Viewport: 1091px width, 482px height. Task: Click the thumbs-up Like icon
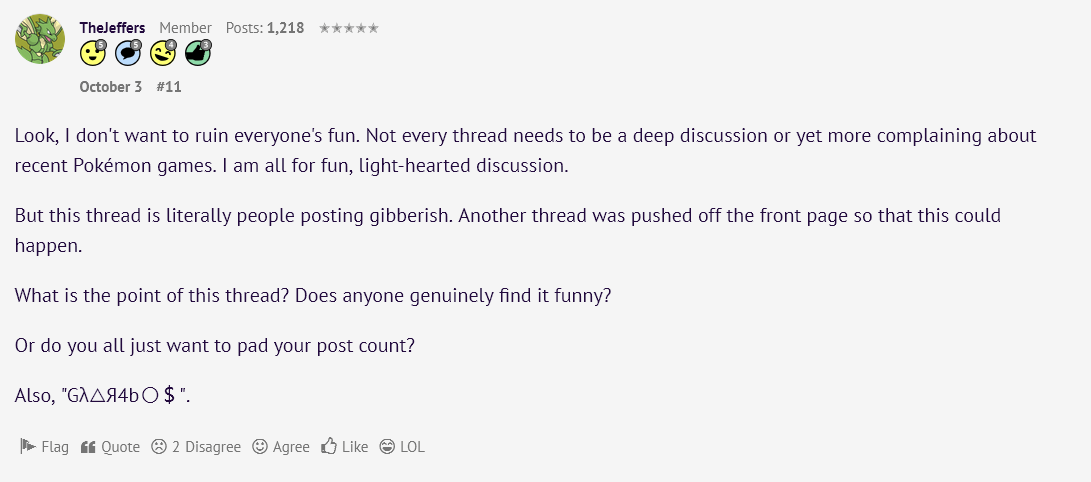(x=329, y=447)
